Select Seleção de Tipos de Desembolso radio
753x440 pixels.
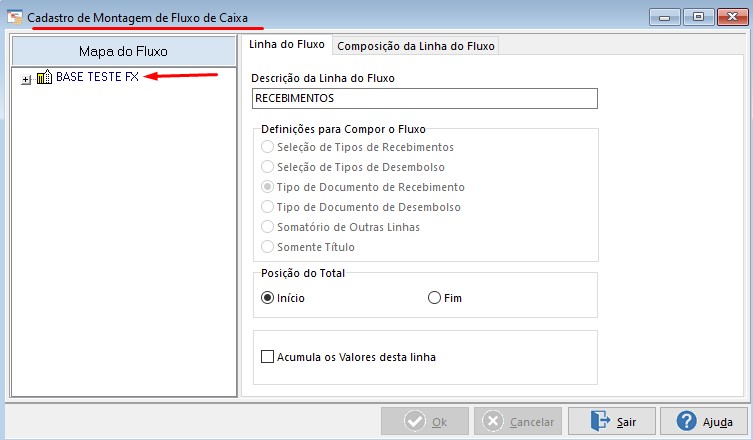tap(267, 167)
